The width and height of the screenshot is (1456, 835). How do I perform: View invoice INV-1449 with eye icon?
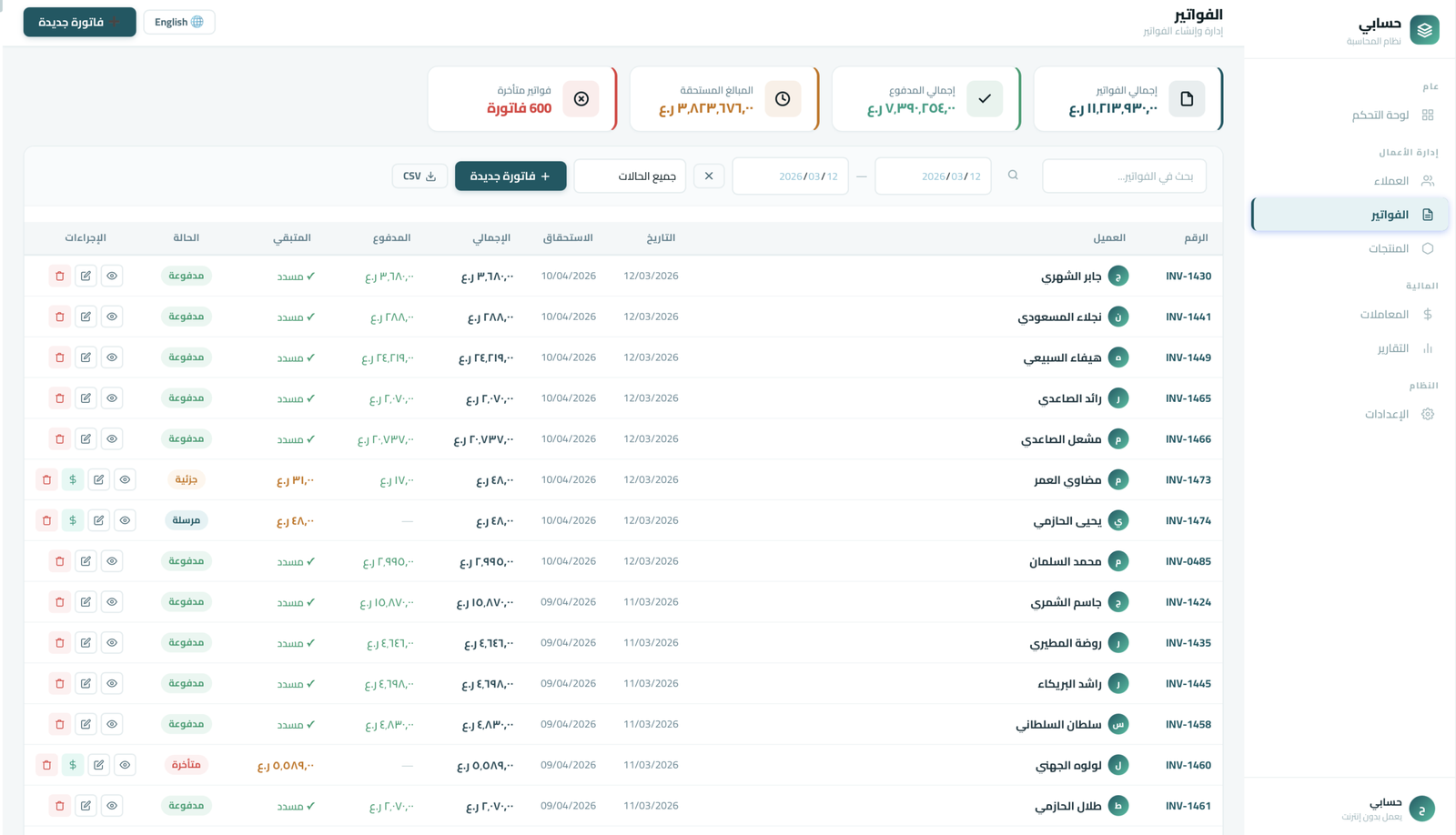pos(112,357)
